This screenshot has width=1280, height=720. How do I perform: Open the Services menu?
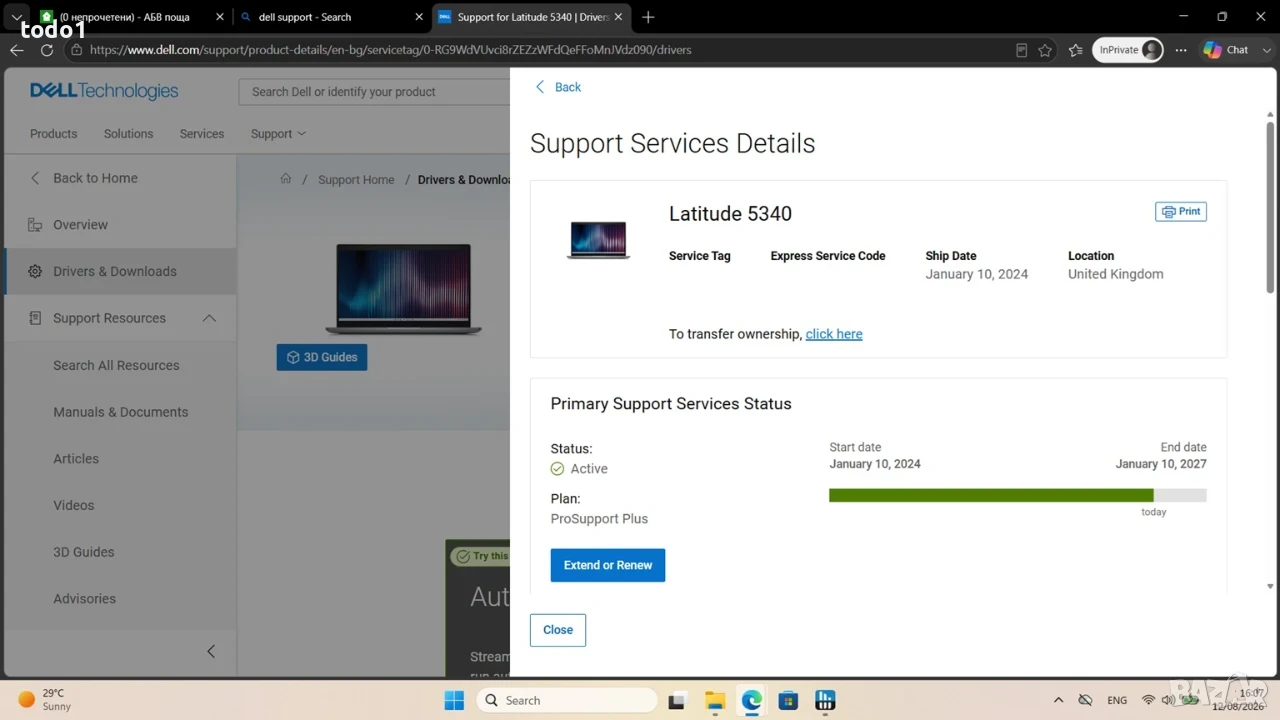pos(202,134)
